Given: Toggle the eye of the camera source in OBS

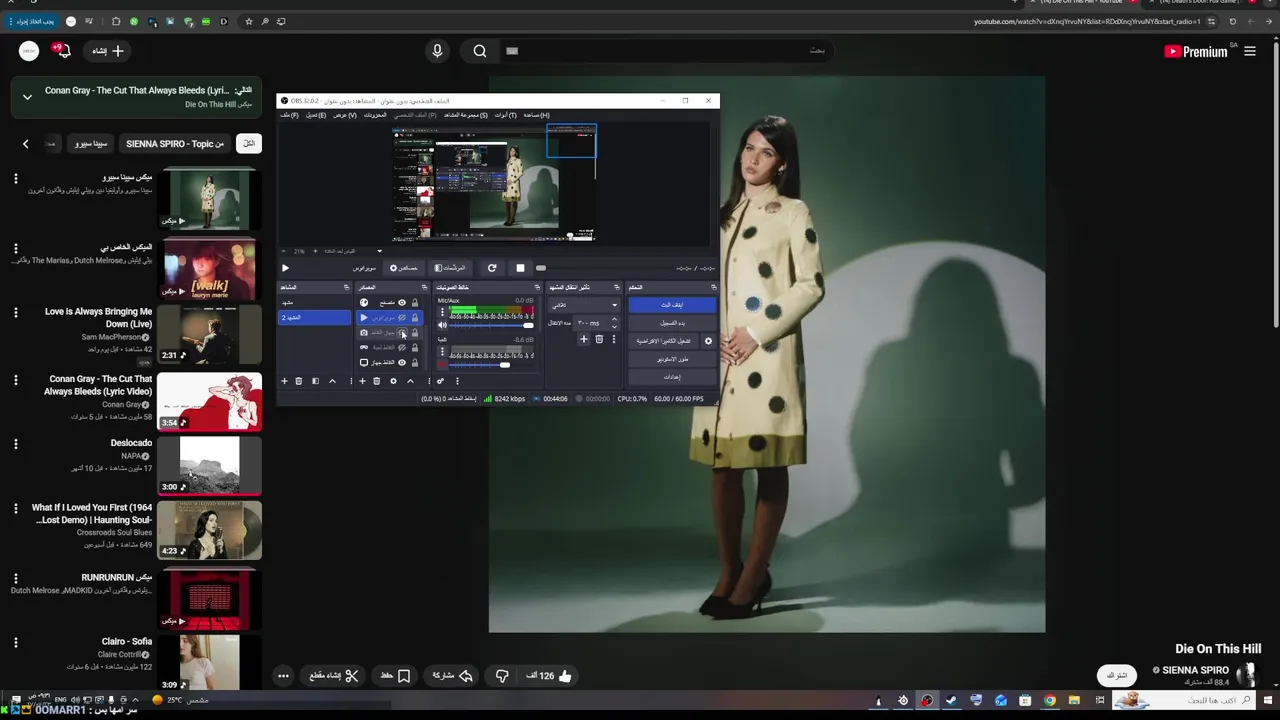Looking at the screenshot, I should (x=402, y=332).
